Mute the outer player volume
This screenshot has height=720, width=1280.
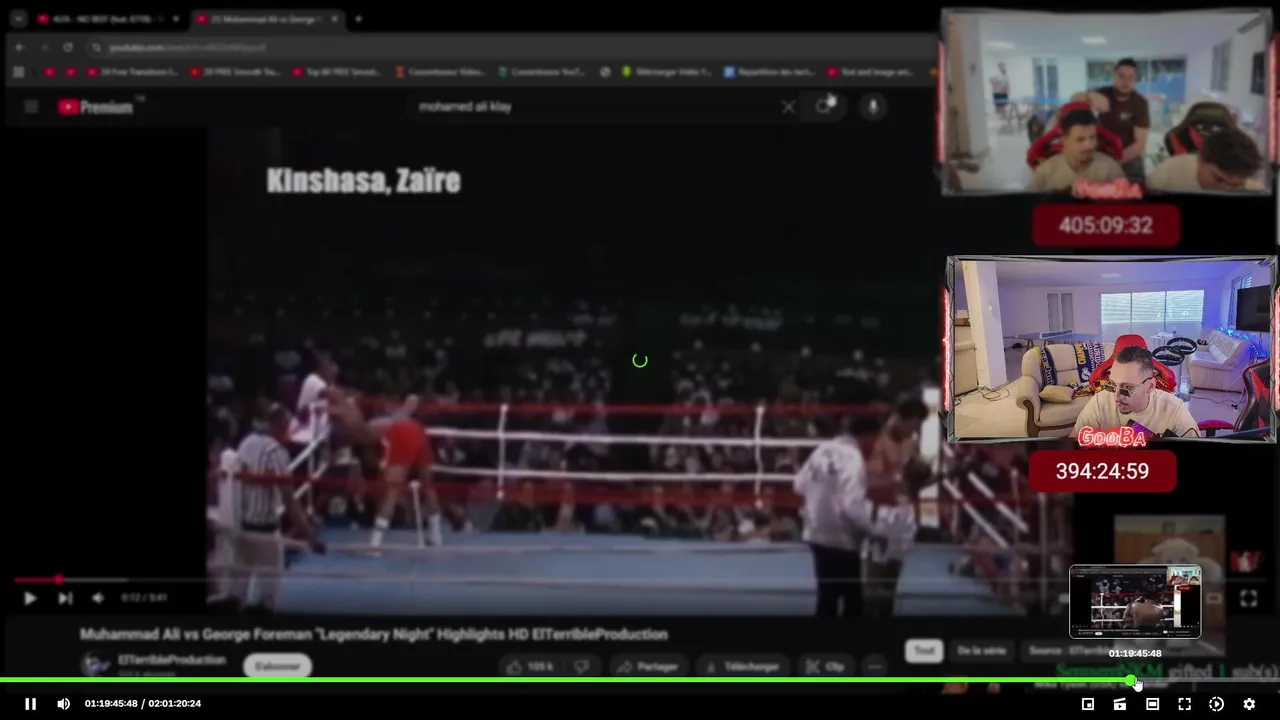63,704
